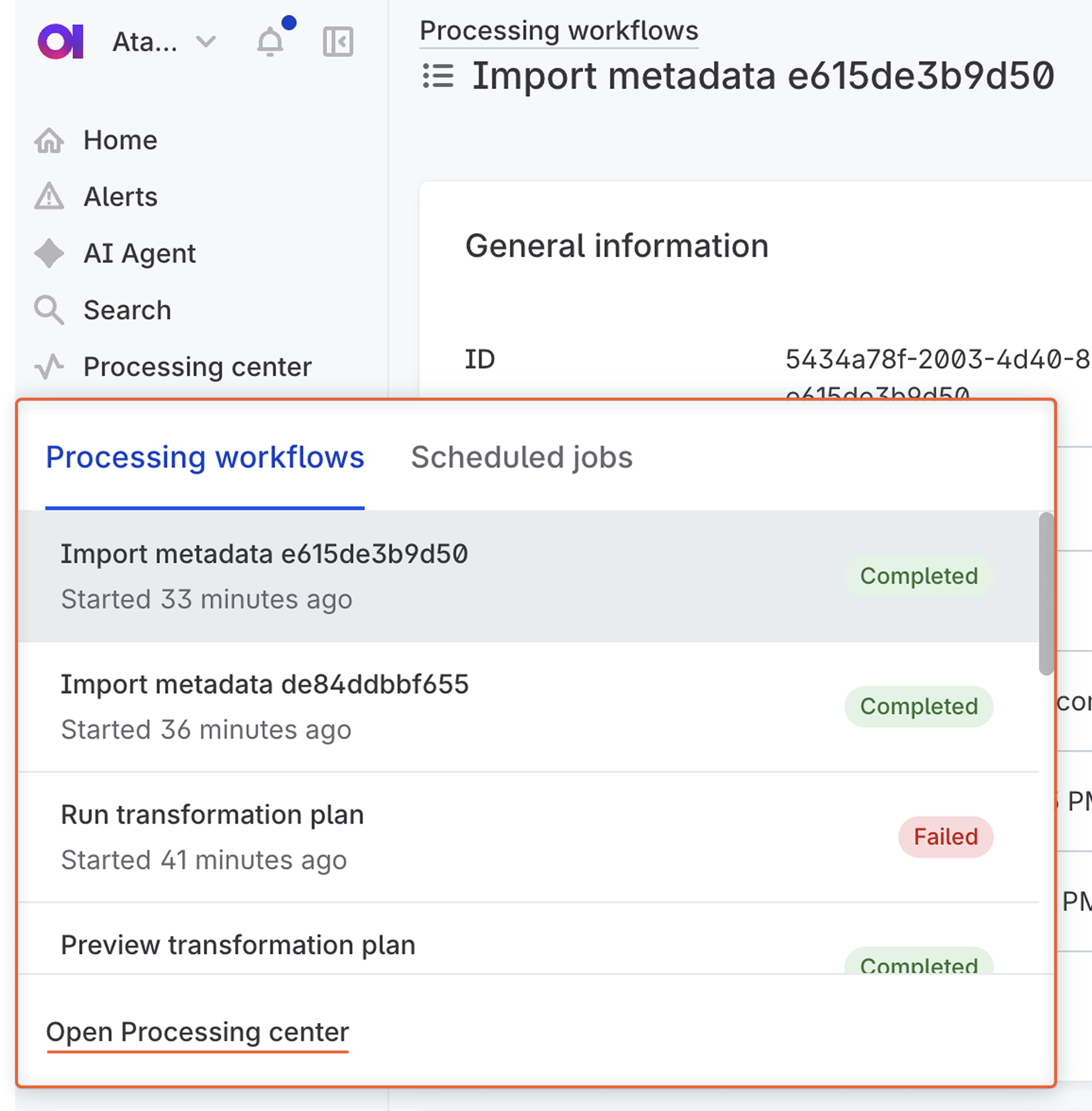Switch to Scheduled jobs tab

pos(521,457)
